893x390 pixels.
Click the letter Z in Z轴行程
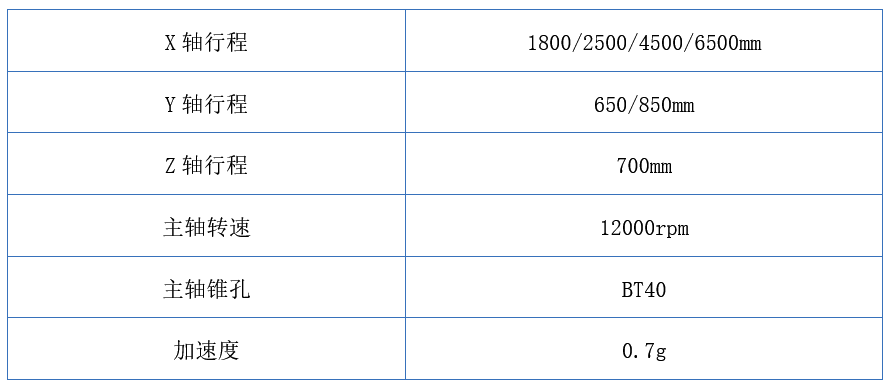(170, 167)
